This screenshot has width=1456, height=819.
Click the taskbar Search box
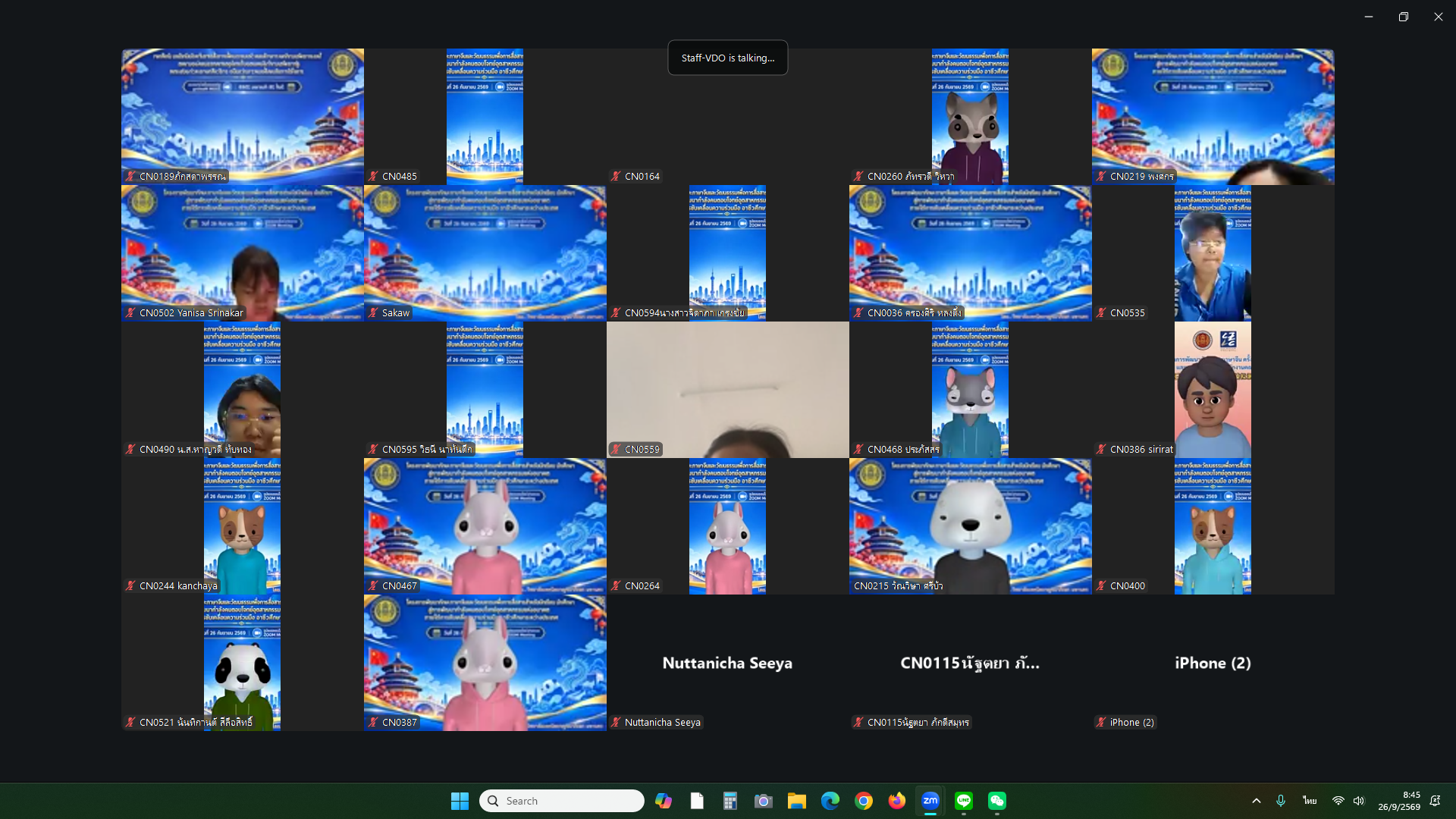562,801
